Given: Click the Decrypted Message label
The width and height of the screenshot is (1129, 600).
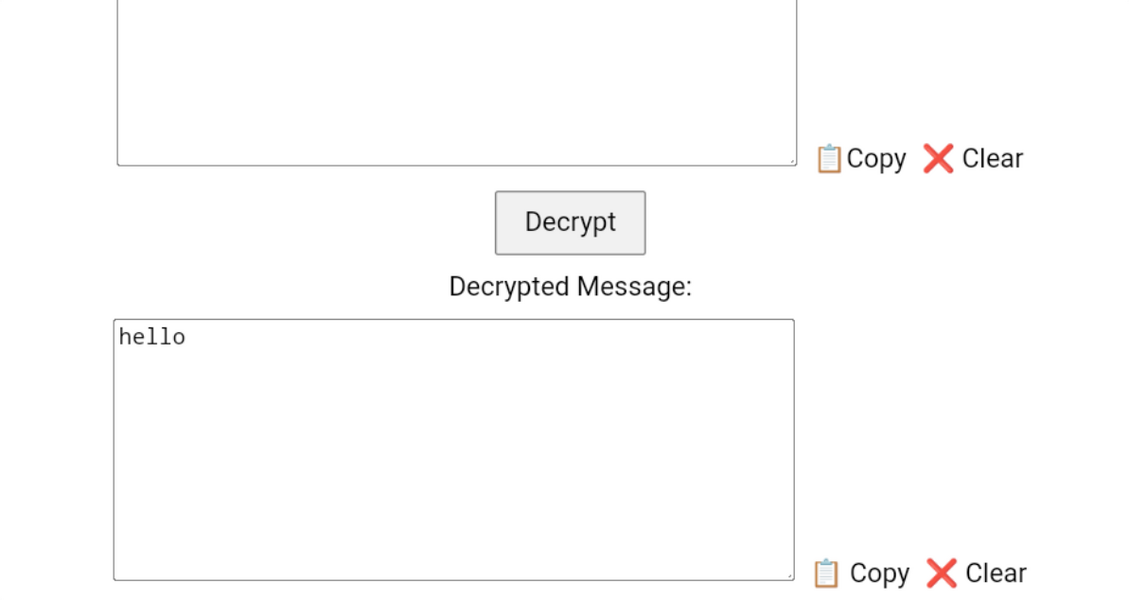Looking at the screenshot, I should point(570,287).
